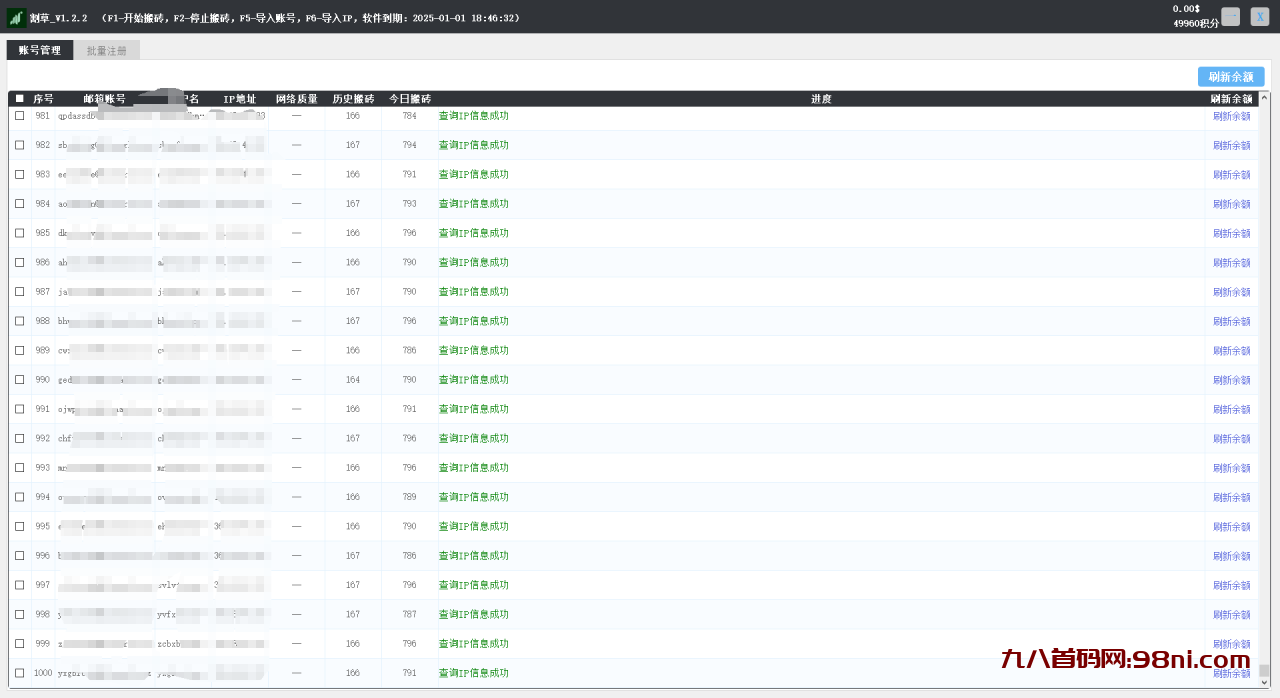Click the scrollbar down arrow
1280x698 pixels.
[1264, 682]
